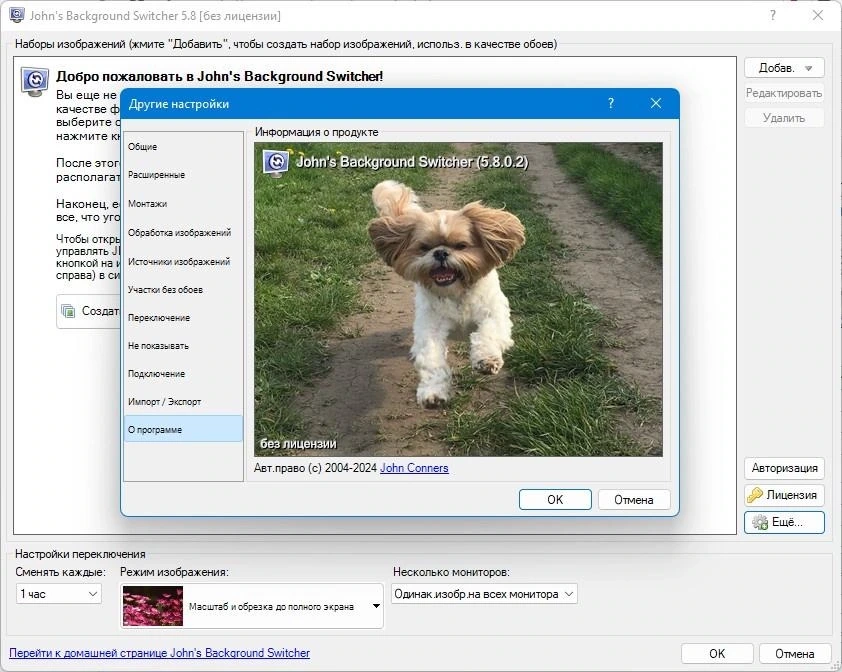Image resolution: width=842 pixels, height=672 pixels.
Task: Click the "Удалить" button in the main window
Action: tap(784, 118)
